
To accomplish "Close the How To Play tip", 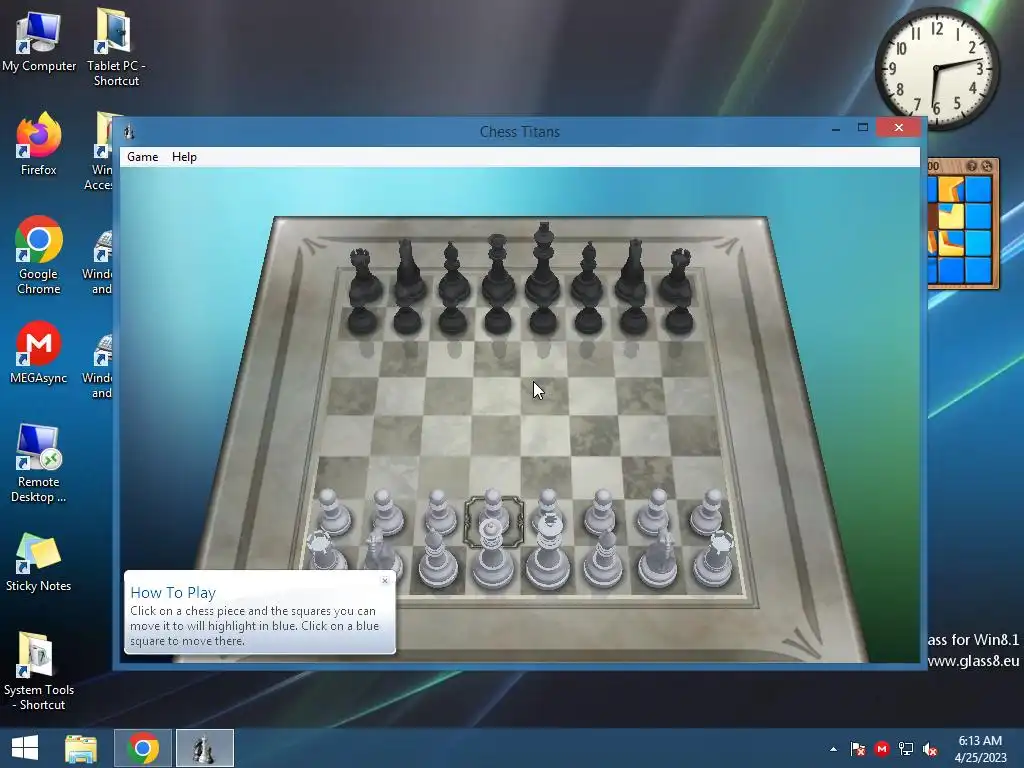I will tap(385, 580).
